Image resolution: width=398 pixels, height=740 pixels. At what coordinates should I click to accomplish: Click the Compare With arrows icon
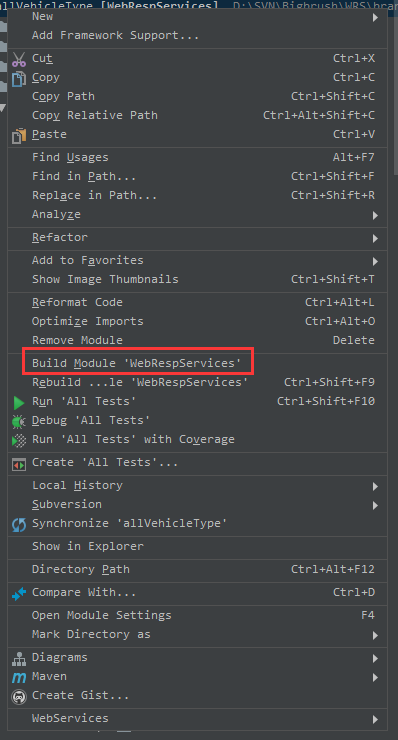(x=19, y=593)
